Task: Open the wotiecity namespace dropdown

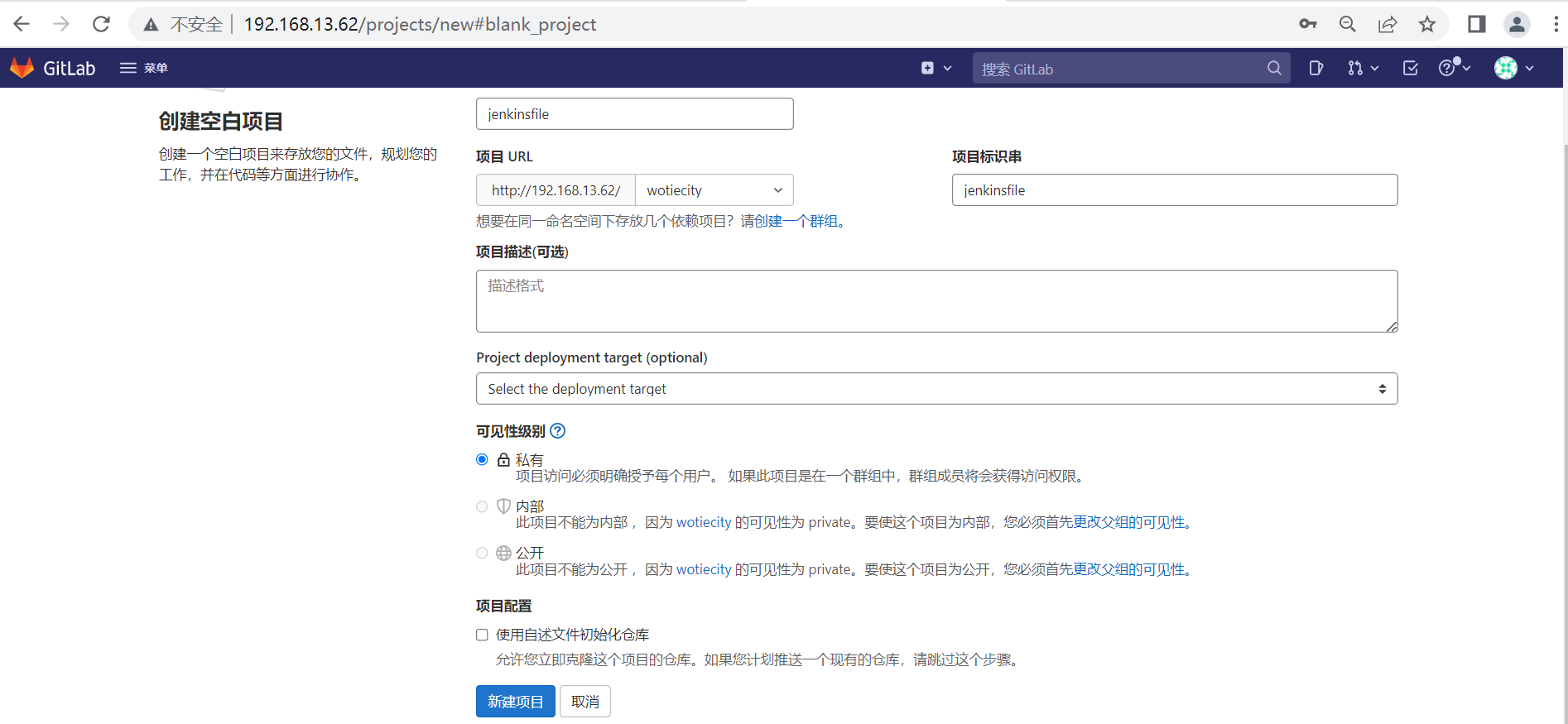Action: pos(714,190)
